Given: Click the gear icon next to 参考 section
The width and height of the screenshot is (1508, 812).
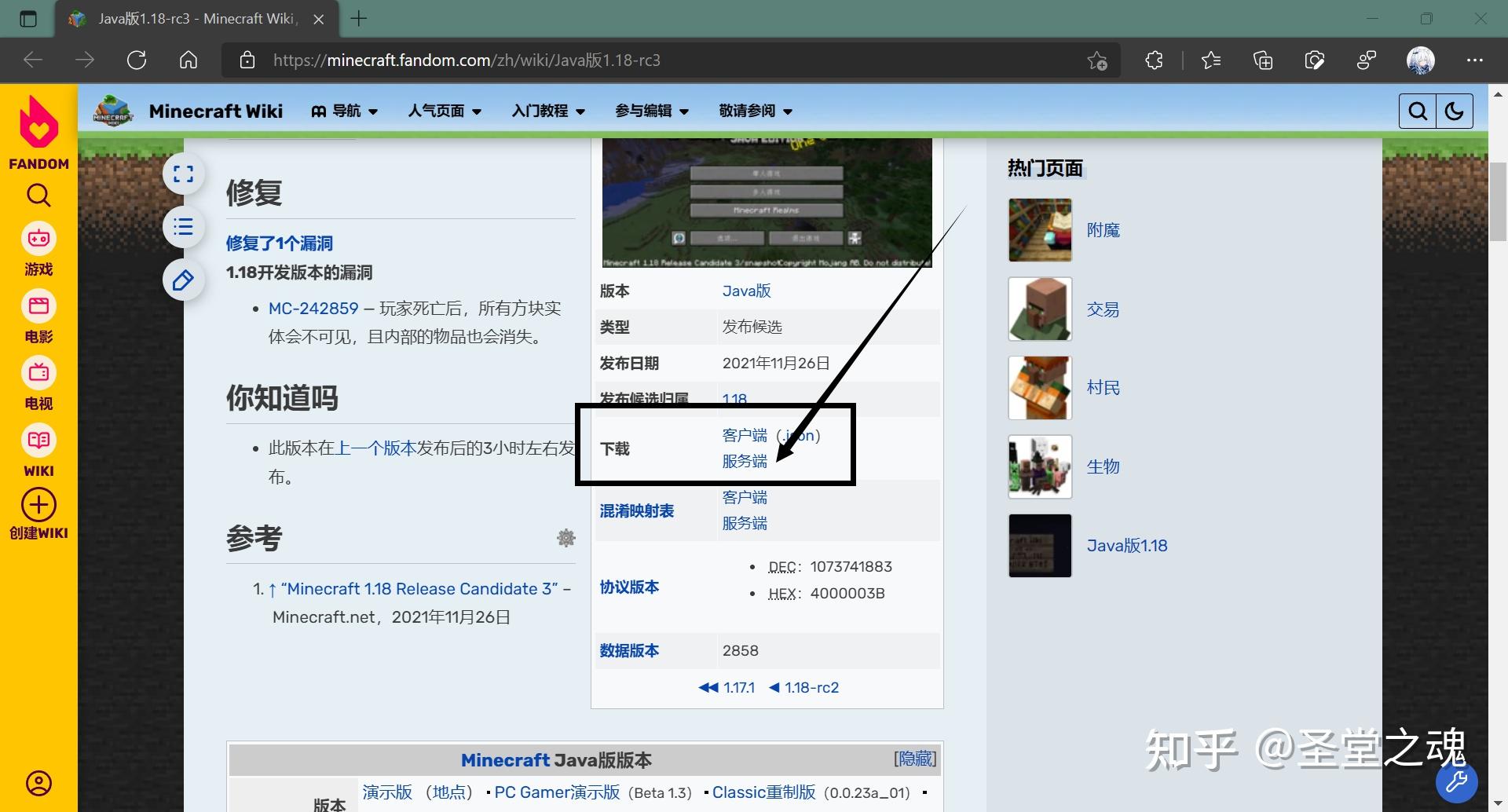Looking at the screenshot, I should point(565,538).
